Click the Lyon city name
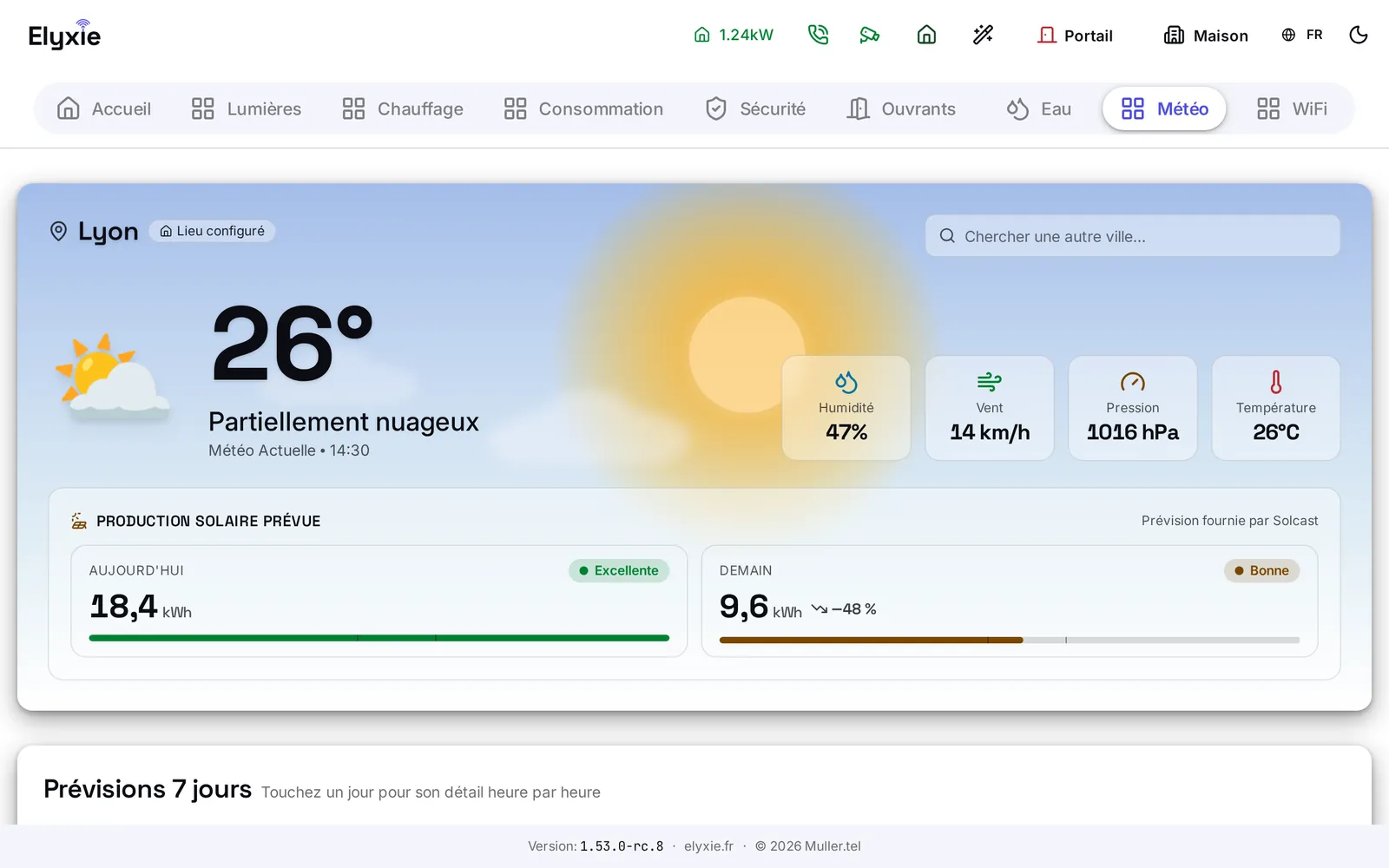1389x868 pixels. click(x=109, y=232)
